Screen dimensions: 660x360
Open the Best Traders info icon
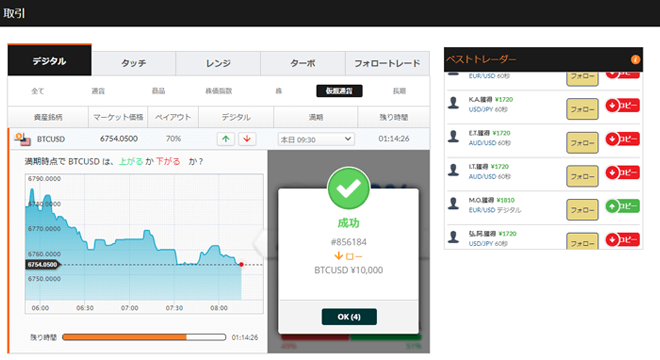(x=635, y=60)
